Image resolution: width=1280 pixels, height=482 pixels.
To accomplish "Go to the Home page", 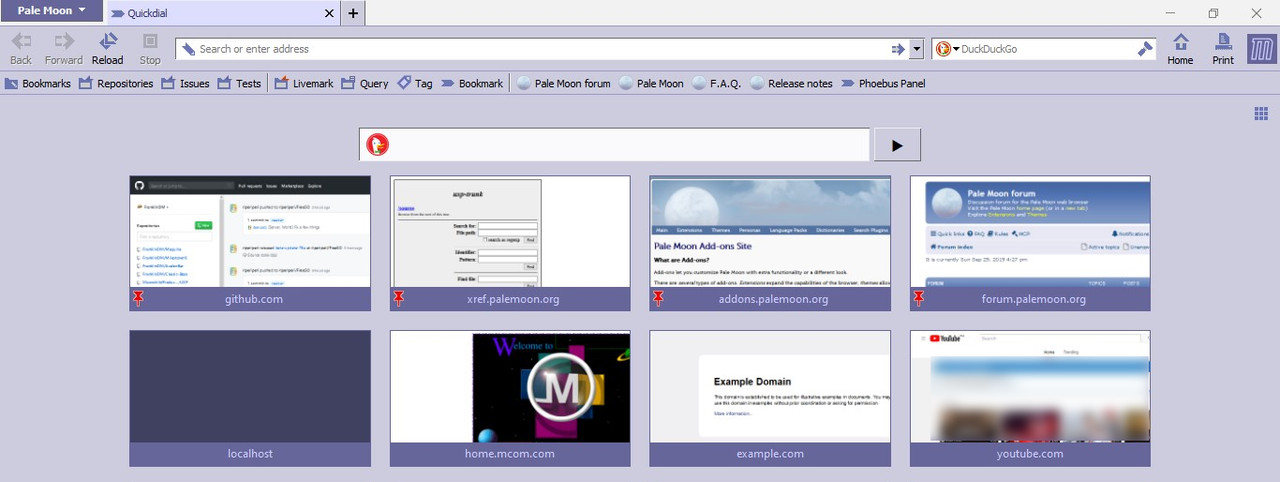I will [x=1180, y=48].
